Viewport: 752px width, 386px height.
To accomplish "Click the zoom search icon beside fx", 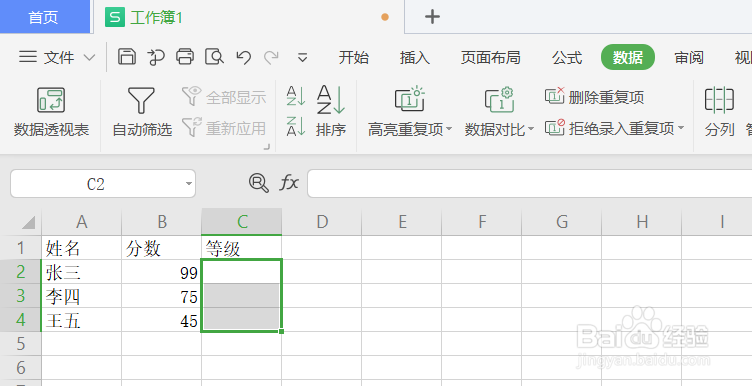I will click(259, 183).
